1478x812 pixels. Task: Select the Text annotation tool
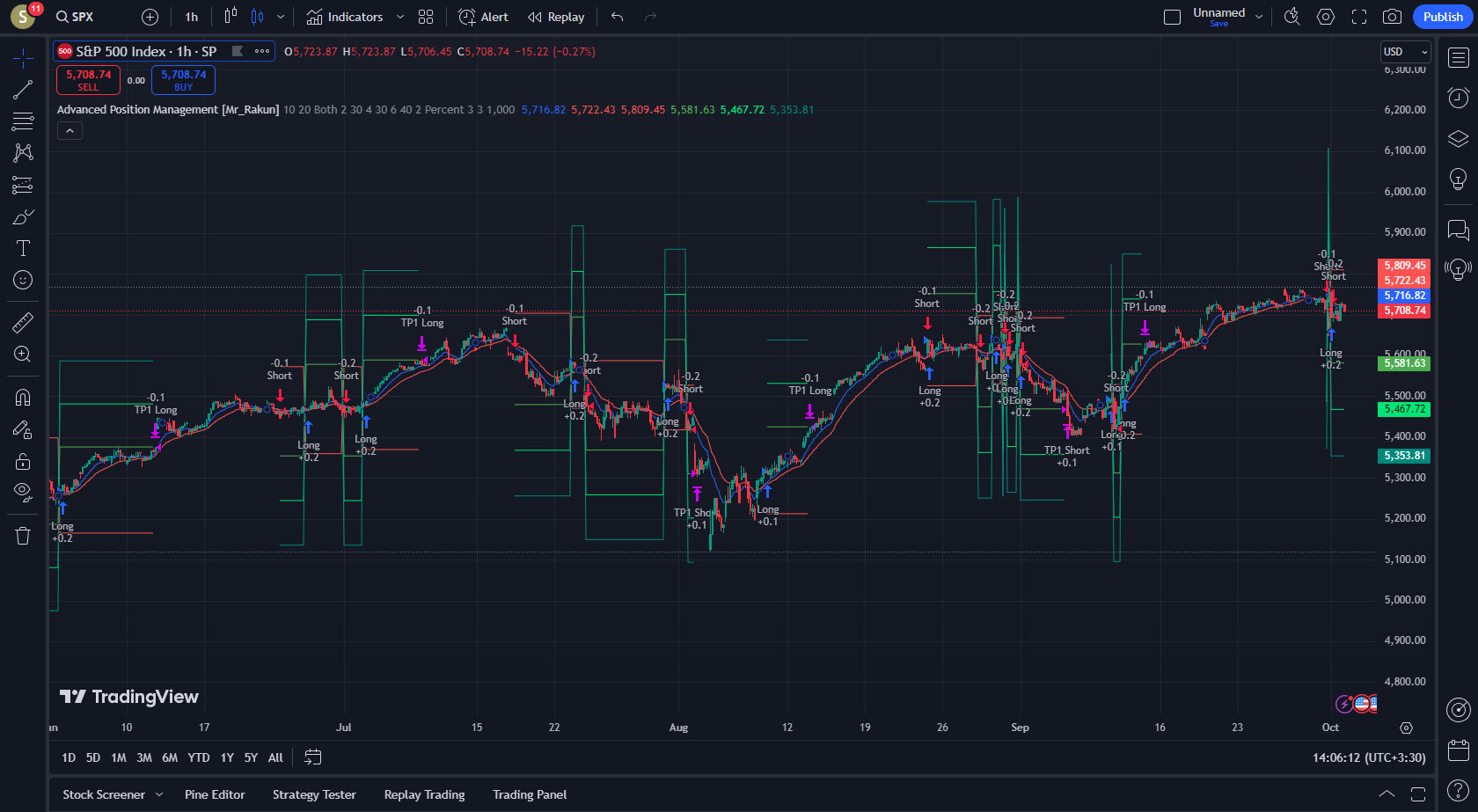click(x=23, y=248)
